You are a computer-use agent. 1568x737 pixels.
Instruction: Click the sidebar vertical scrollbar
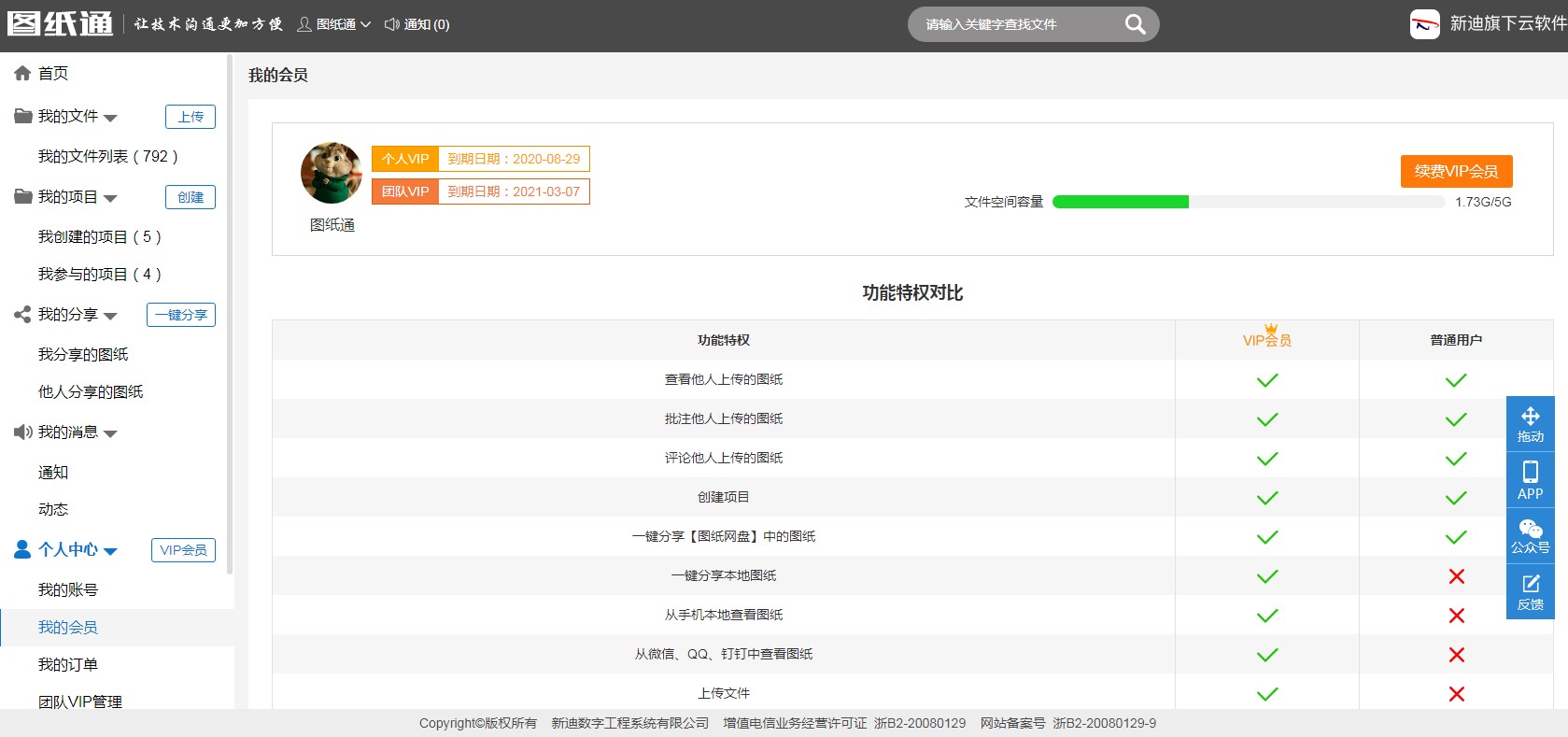pyautogui.click(x=230, y=314)
